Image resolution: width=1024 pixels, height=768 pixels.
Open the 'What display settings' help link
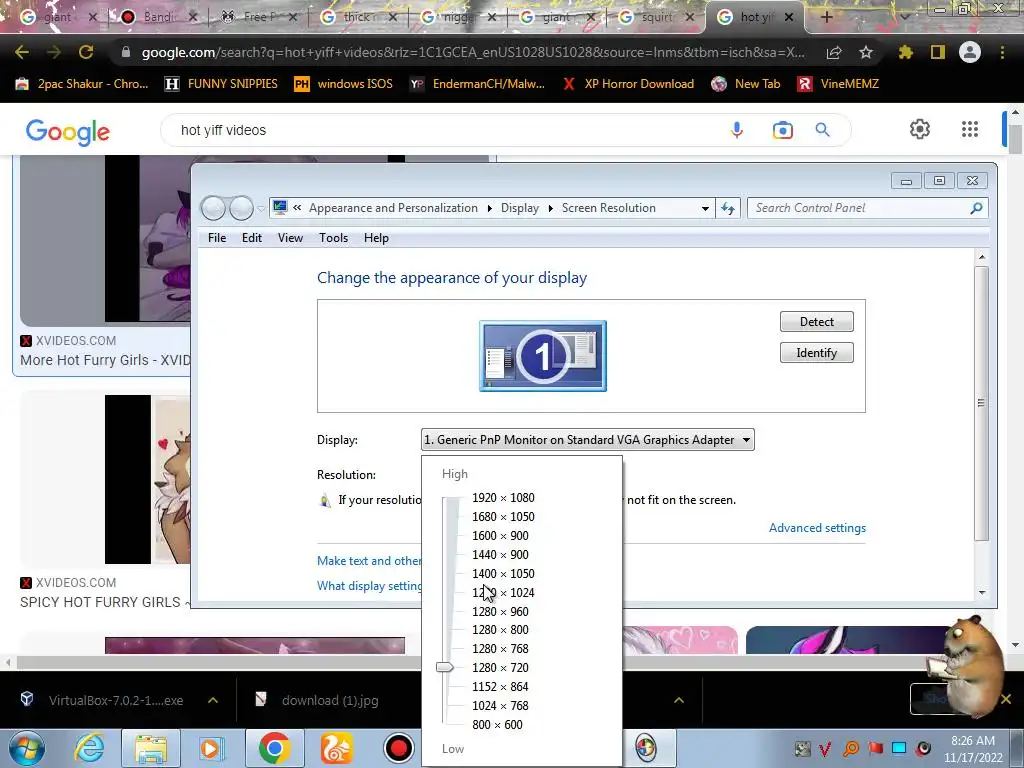pos(369,586)
